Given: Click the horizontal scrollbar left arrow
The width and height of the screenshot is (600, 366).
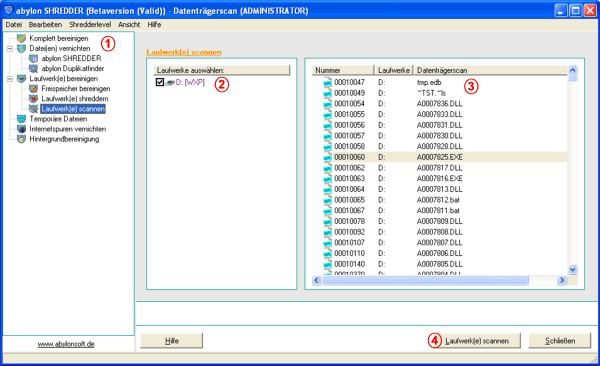Looking at the screenshot, I should pyautogui.click(x=316, y=280).
